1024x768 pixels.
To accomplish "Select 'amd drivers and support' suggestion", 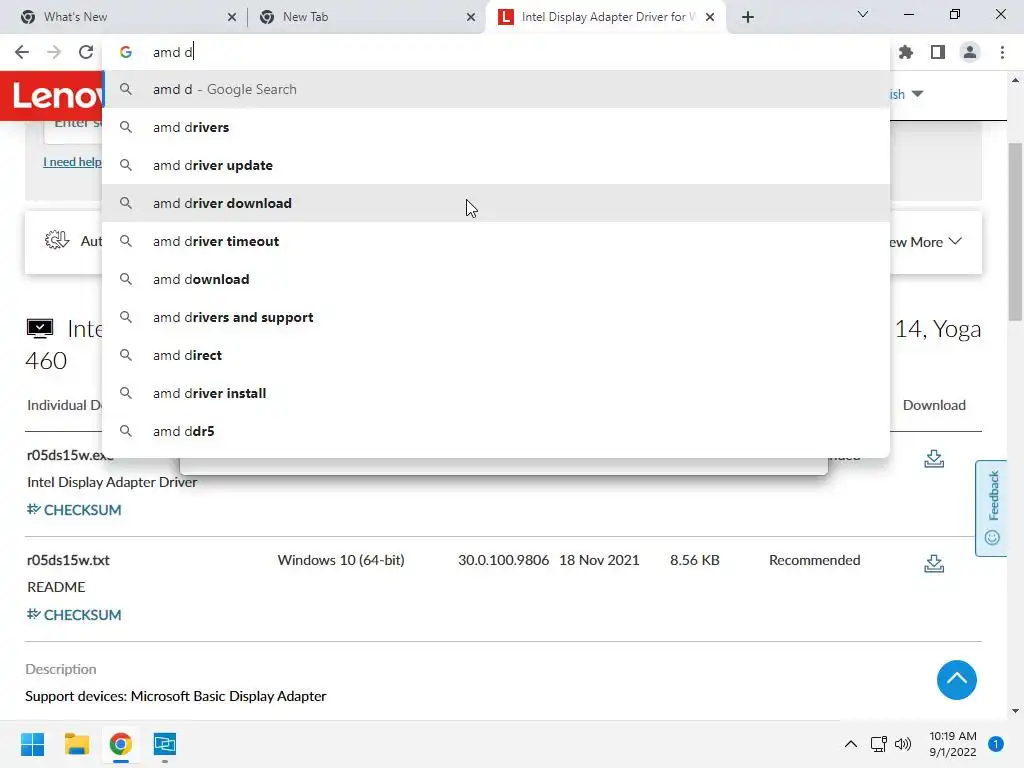I will point(496,317).
